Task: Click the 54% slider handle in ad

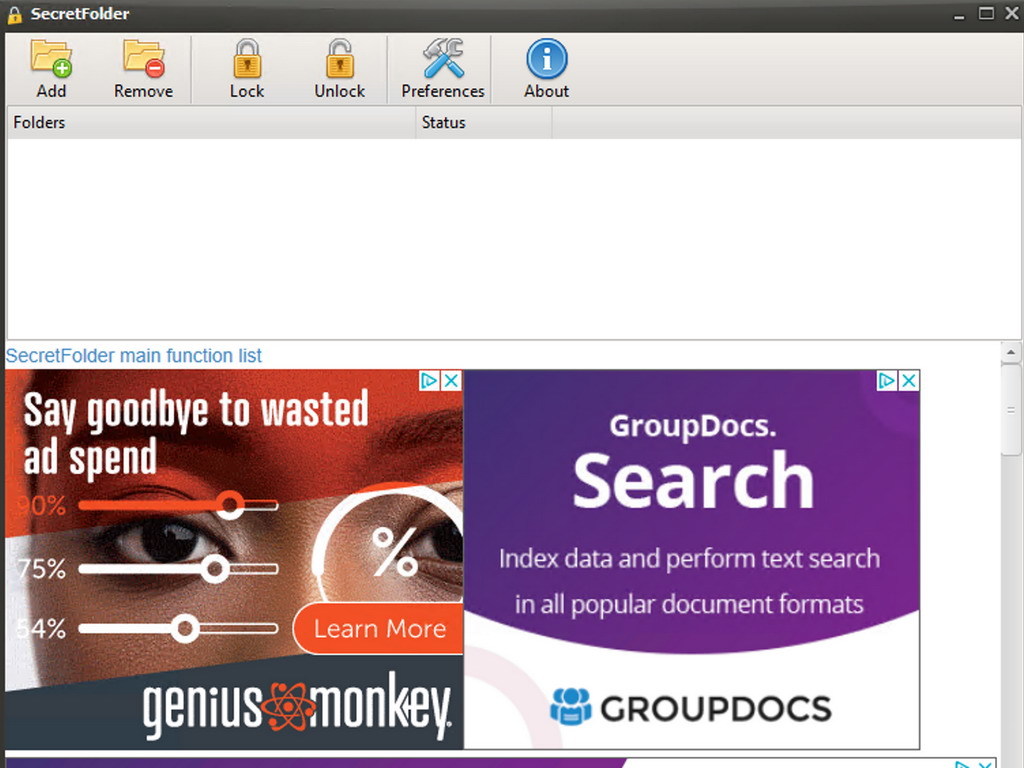Action: [185, 628]
